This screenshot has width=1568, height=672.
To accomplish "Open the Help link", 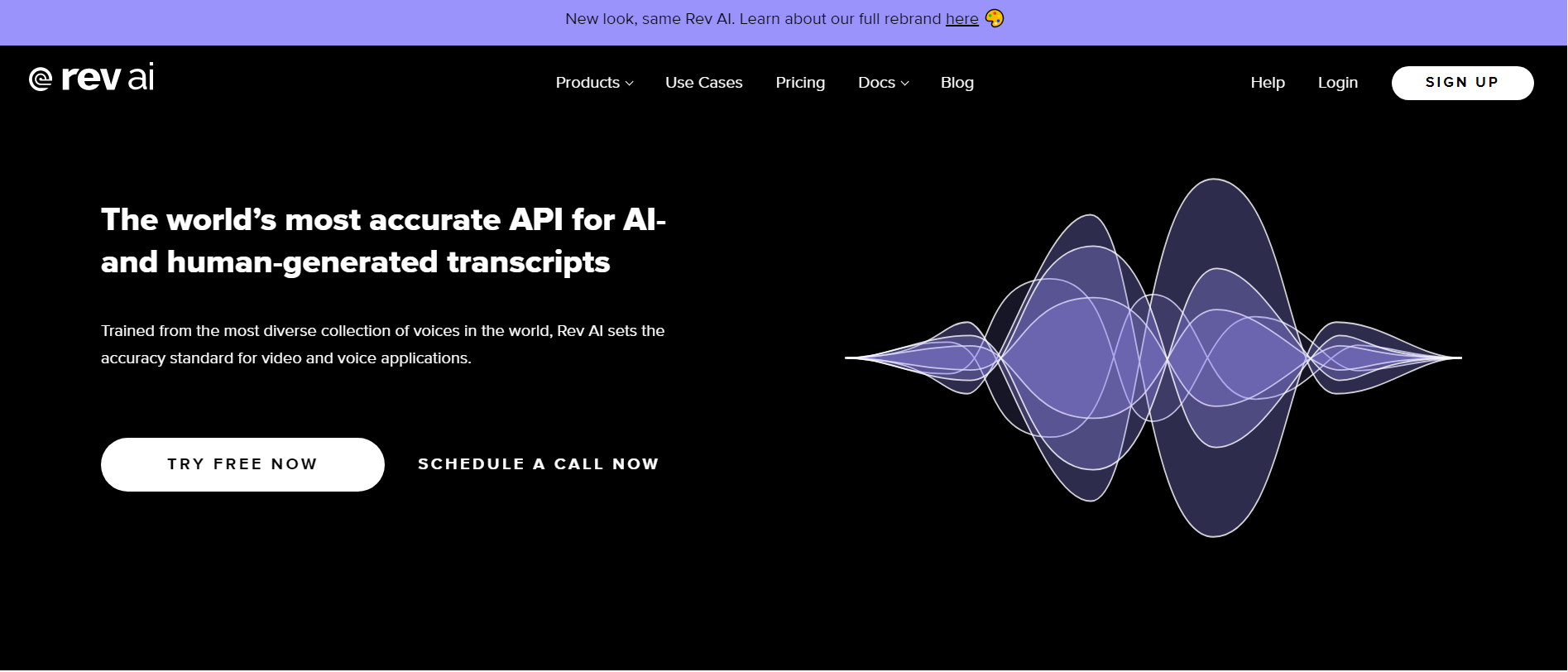I will 1268,83.
